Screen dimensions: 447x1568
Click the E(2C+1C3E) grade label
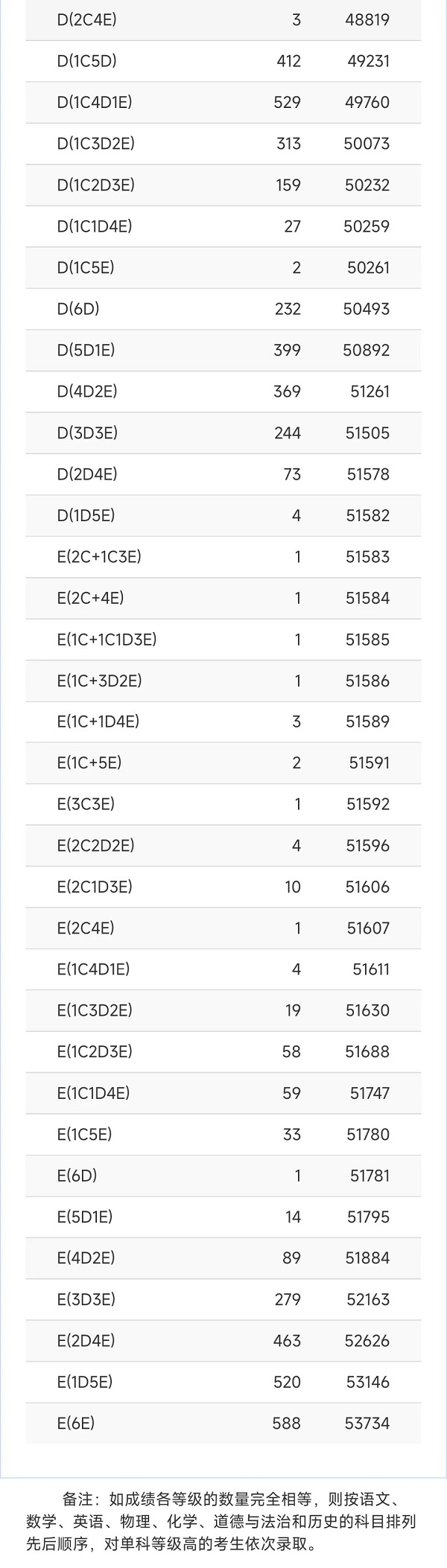point(99,556)
